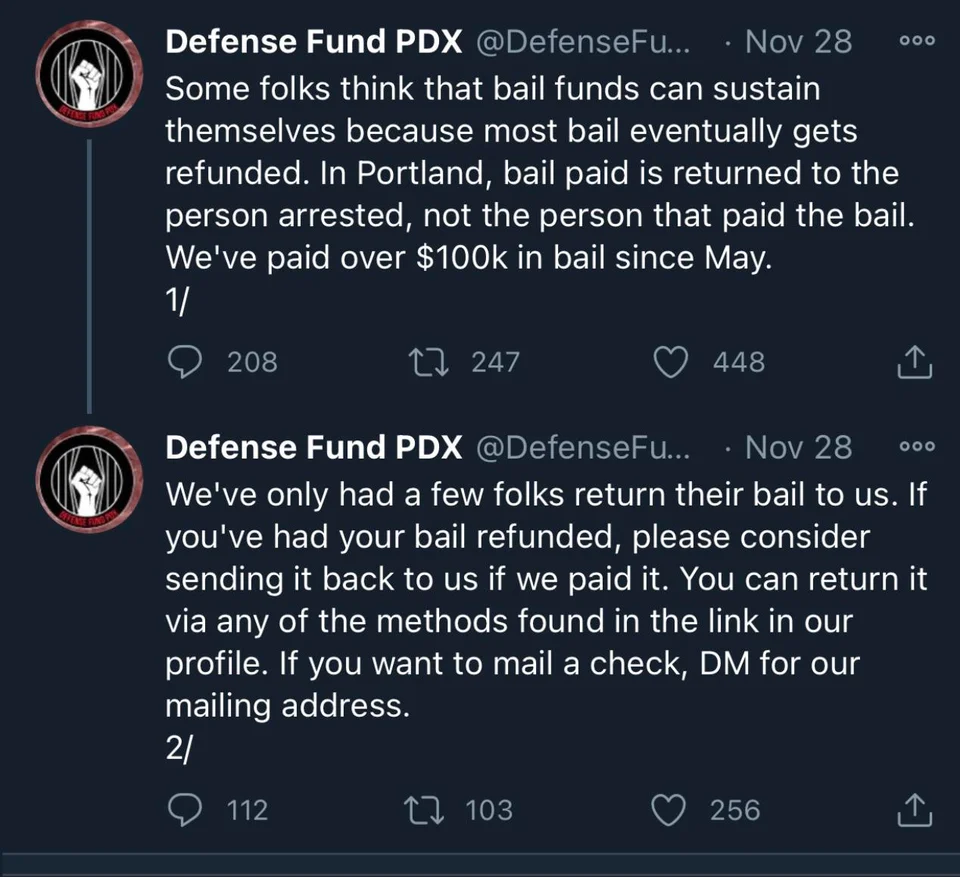This screenshot has width=960, height=877.
Task: Like the second tweet with 256 likes
Action: [668, 810]
